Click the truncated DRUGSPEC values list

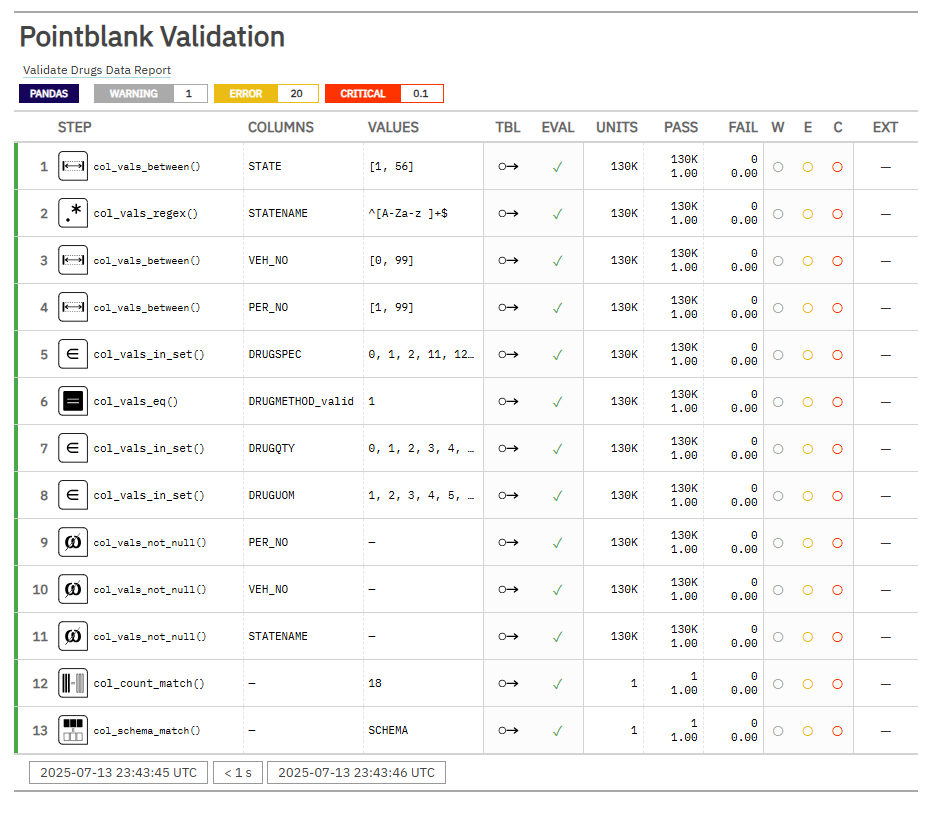(x=421, y=355)
